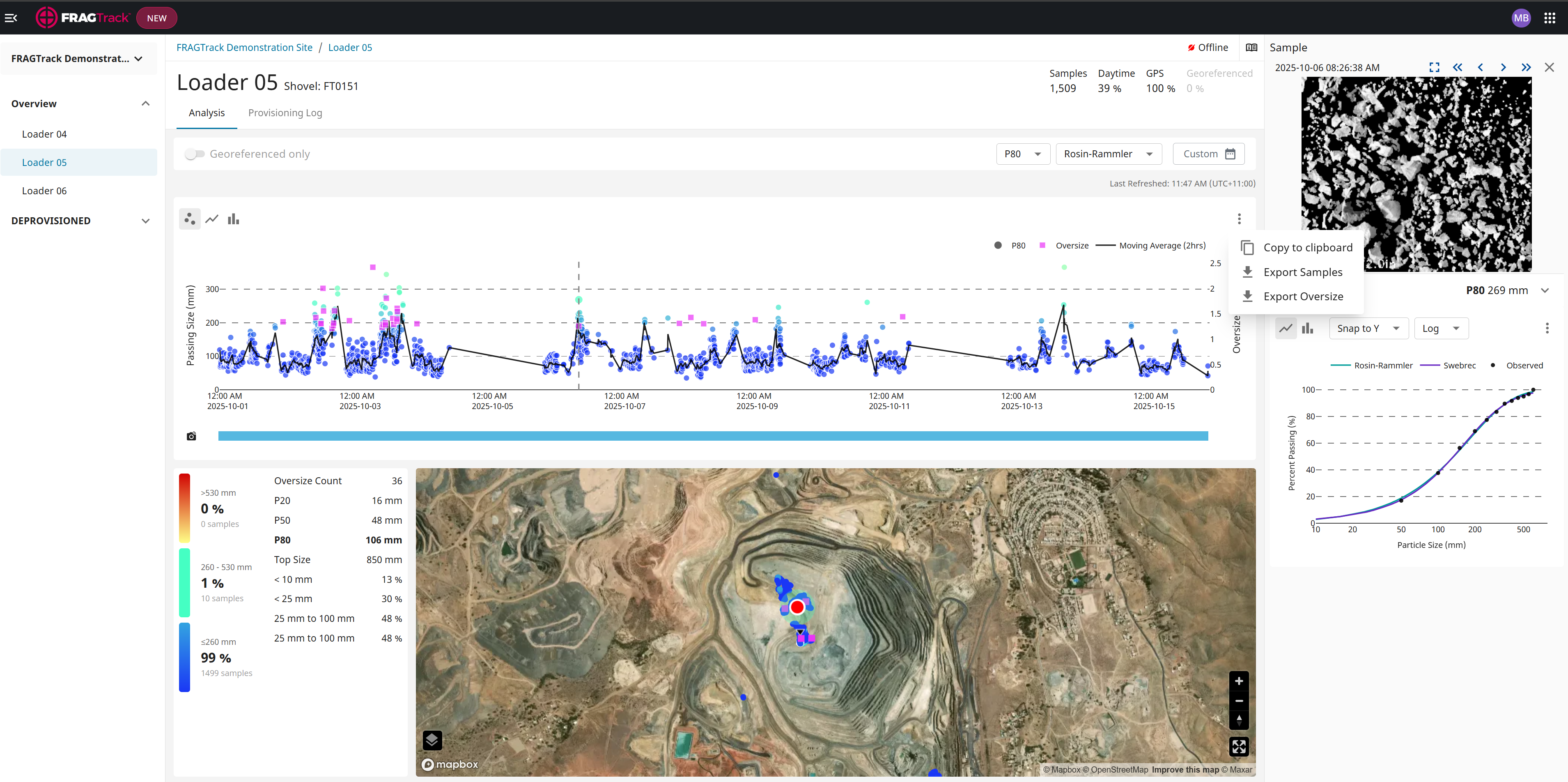1568x782 pixels.
Task: Go to the previous sample
Action: click(1480, 67)
